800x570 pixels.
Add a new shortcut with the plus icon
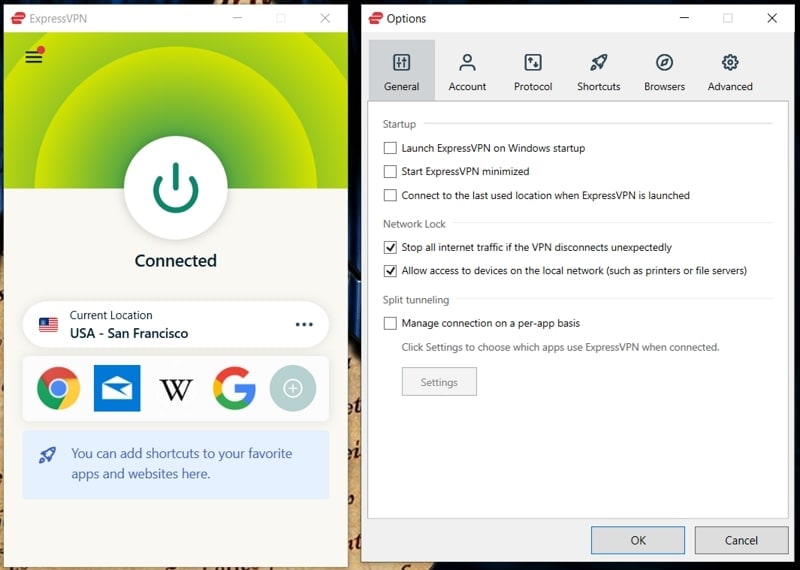click(x=293, y=388)
